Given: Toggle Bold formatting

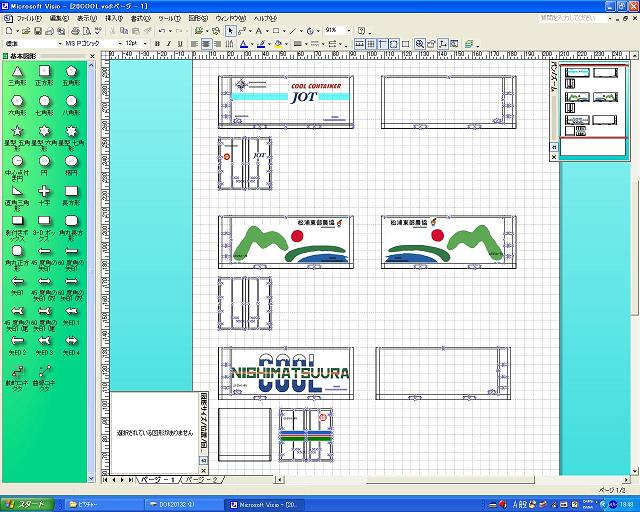Looking at the screenshot, I should (x=157, y=44).
